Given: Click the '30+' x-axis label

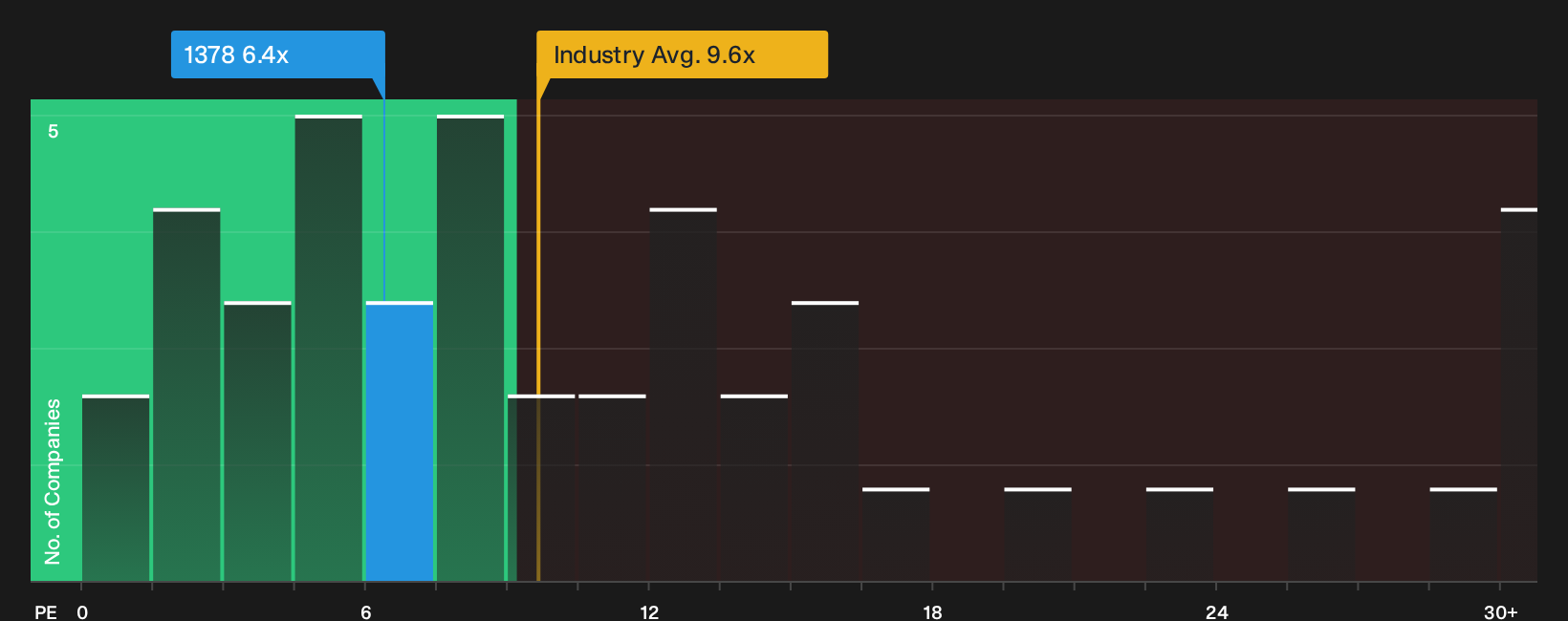Looking at the screenshot, I should pyautogui.click(x=1500, y=612).
